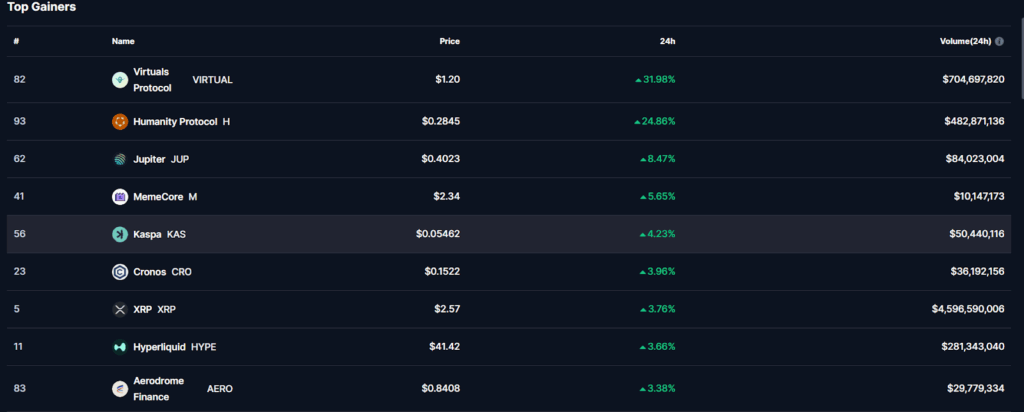
Task: Click the MemeCore purple icon
Action: pyautogui.click(x=120, y=197)
